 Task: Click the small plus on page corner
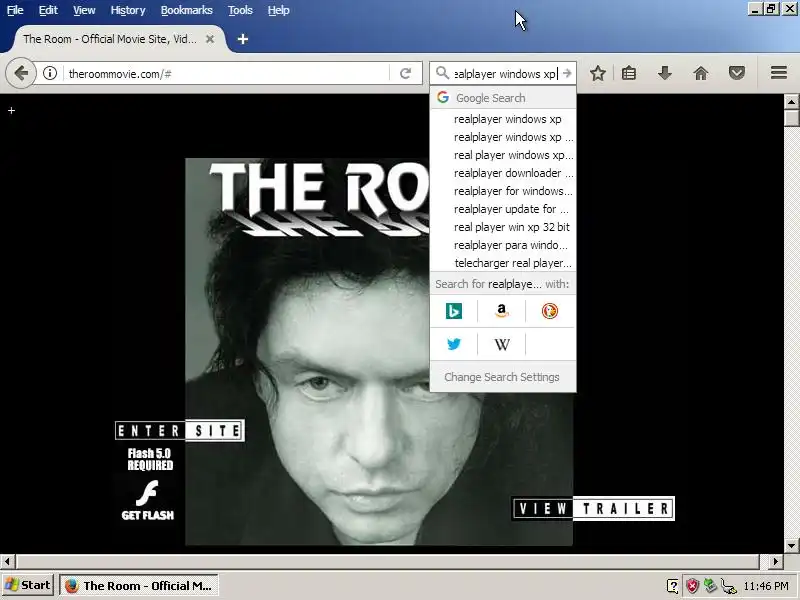pyautogui.click(x=11, y=110)
